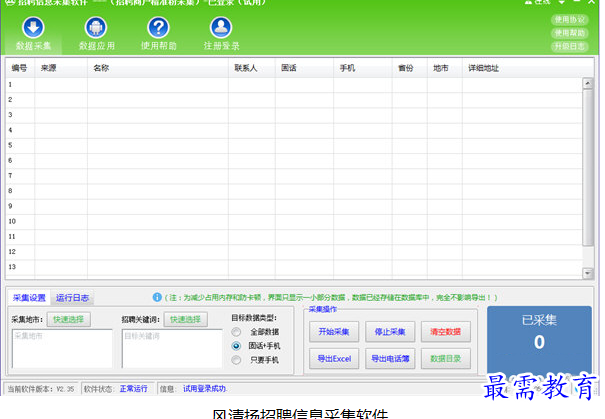Screen dimensions: 605x419
Task: Click the 编号 column header
Action: (x=20, y=68)
